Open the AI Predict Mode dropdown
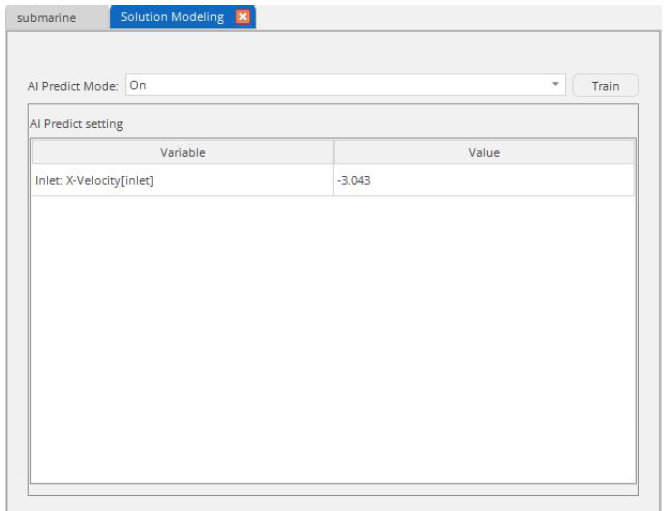The image size is (666, 511). pyautogui.click(x=345, y=85)
